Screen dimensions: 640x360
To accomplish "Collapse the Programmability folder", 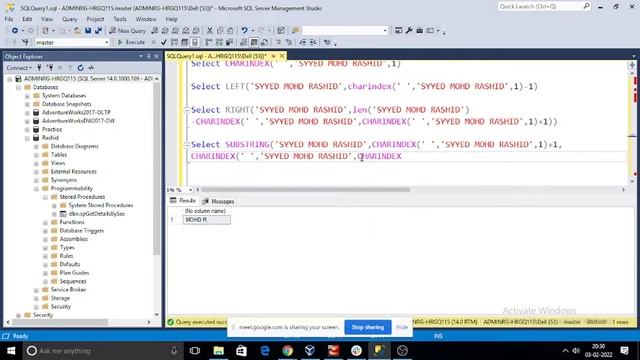I will (x=36, y=189).
